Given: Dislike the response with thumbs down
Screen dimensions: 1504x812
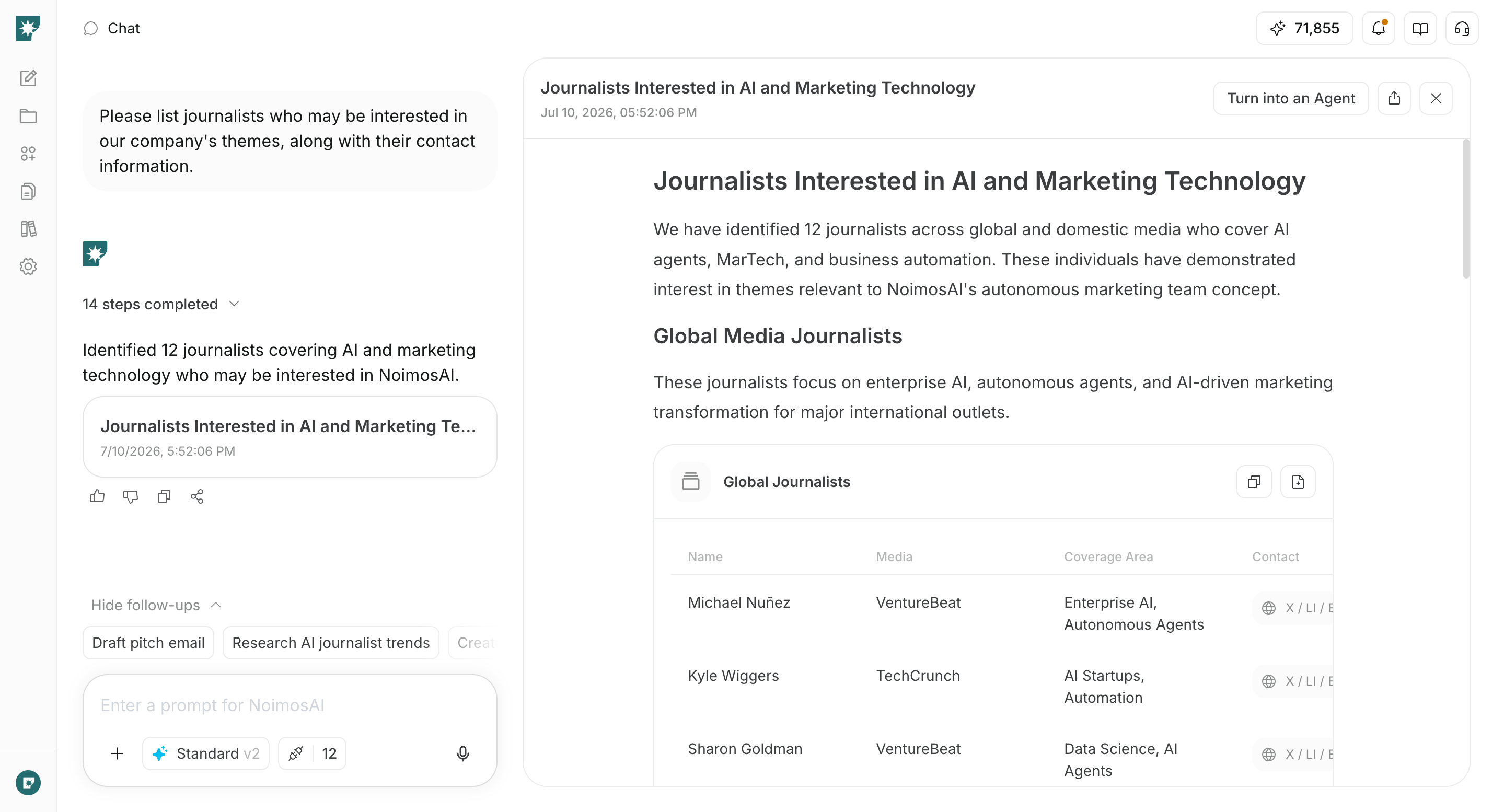Looking at the screenshot, I should pos(130,496).
